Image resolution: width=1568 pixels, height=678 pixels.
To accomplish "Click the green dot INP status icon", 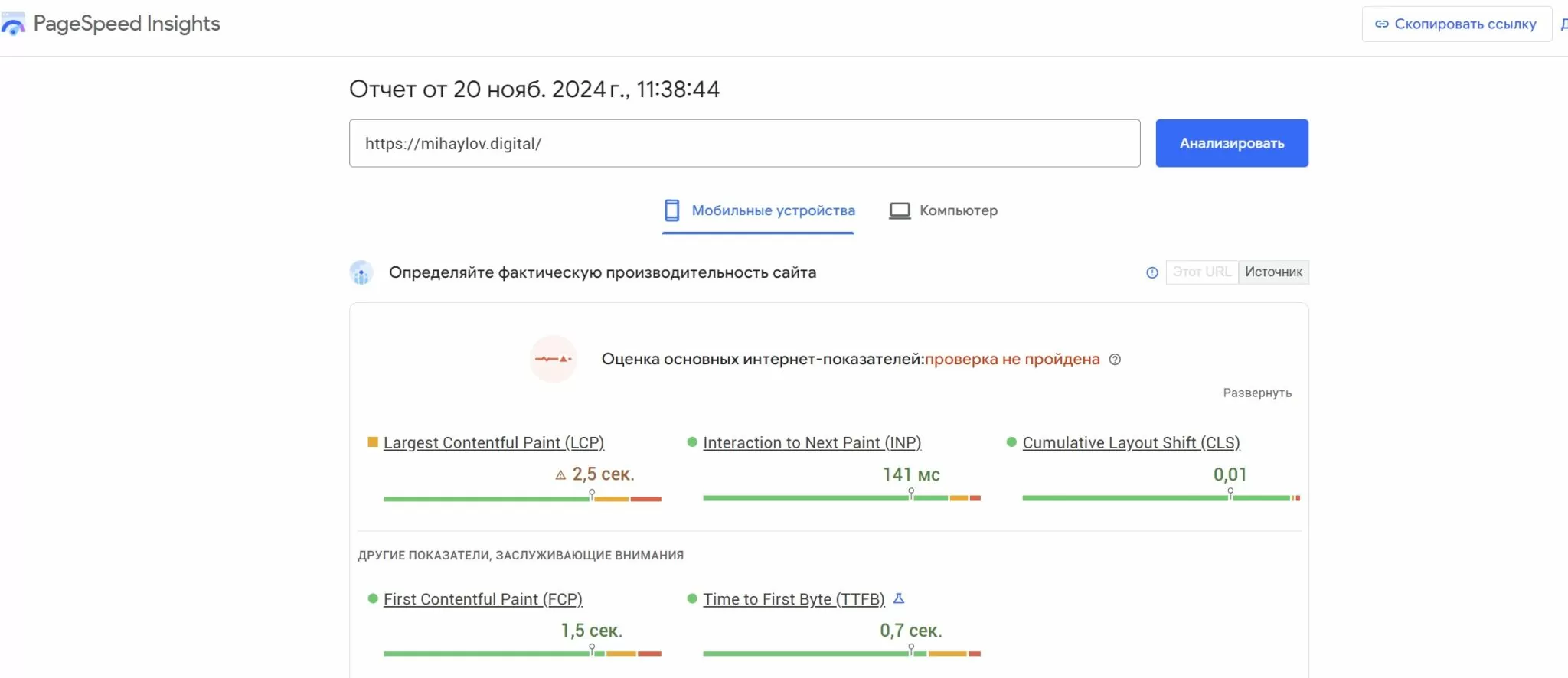I will [x=692, y=442].
